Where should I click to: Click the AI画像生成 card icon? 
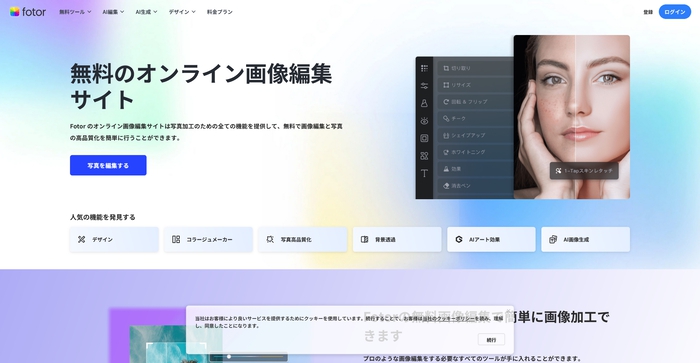553,240
